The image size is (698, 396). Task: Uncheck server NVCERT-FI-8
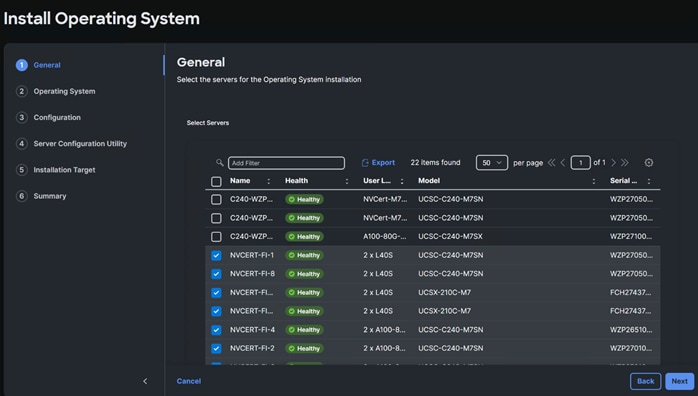click(216, 274)
